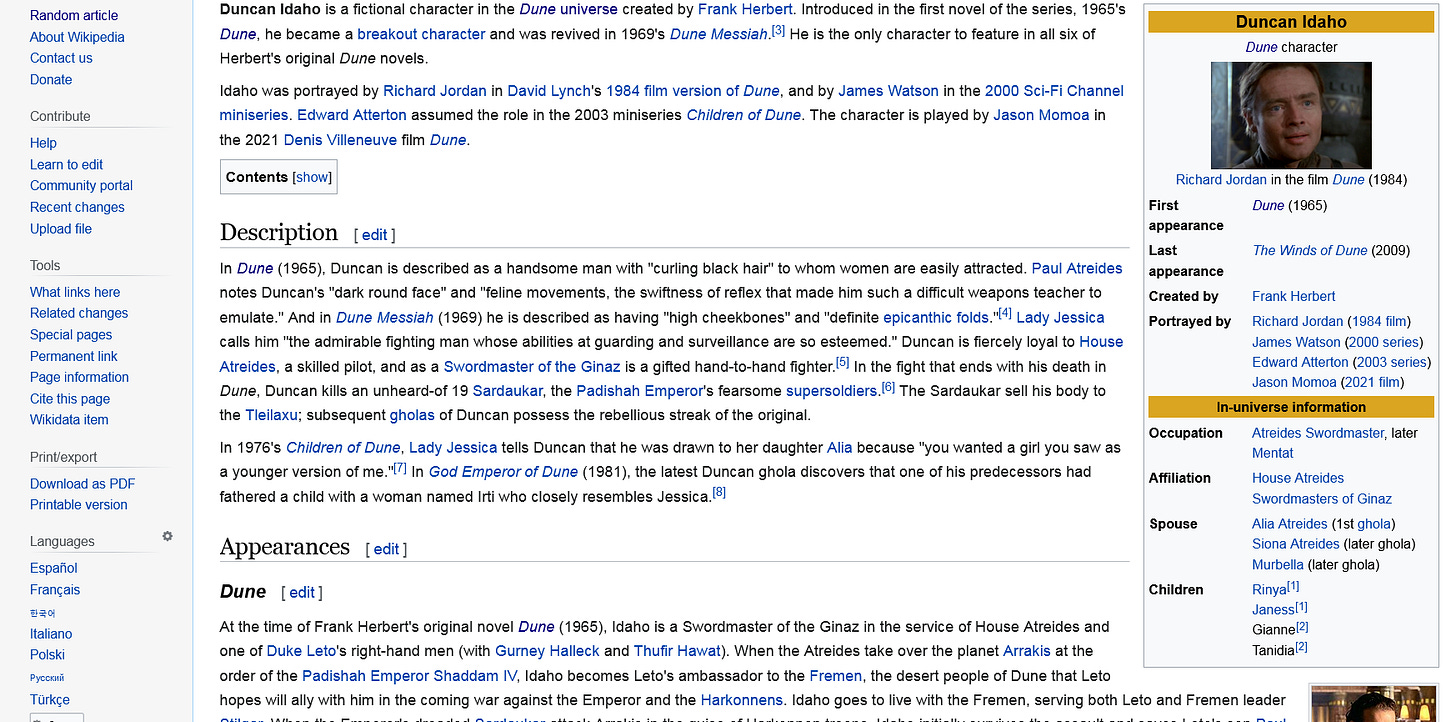The image size is (1456, 722).
Task: Open the Alia Atreides spouse link
Action: click(1289, 524)
